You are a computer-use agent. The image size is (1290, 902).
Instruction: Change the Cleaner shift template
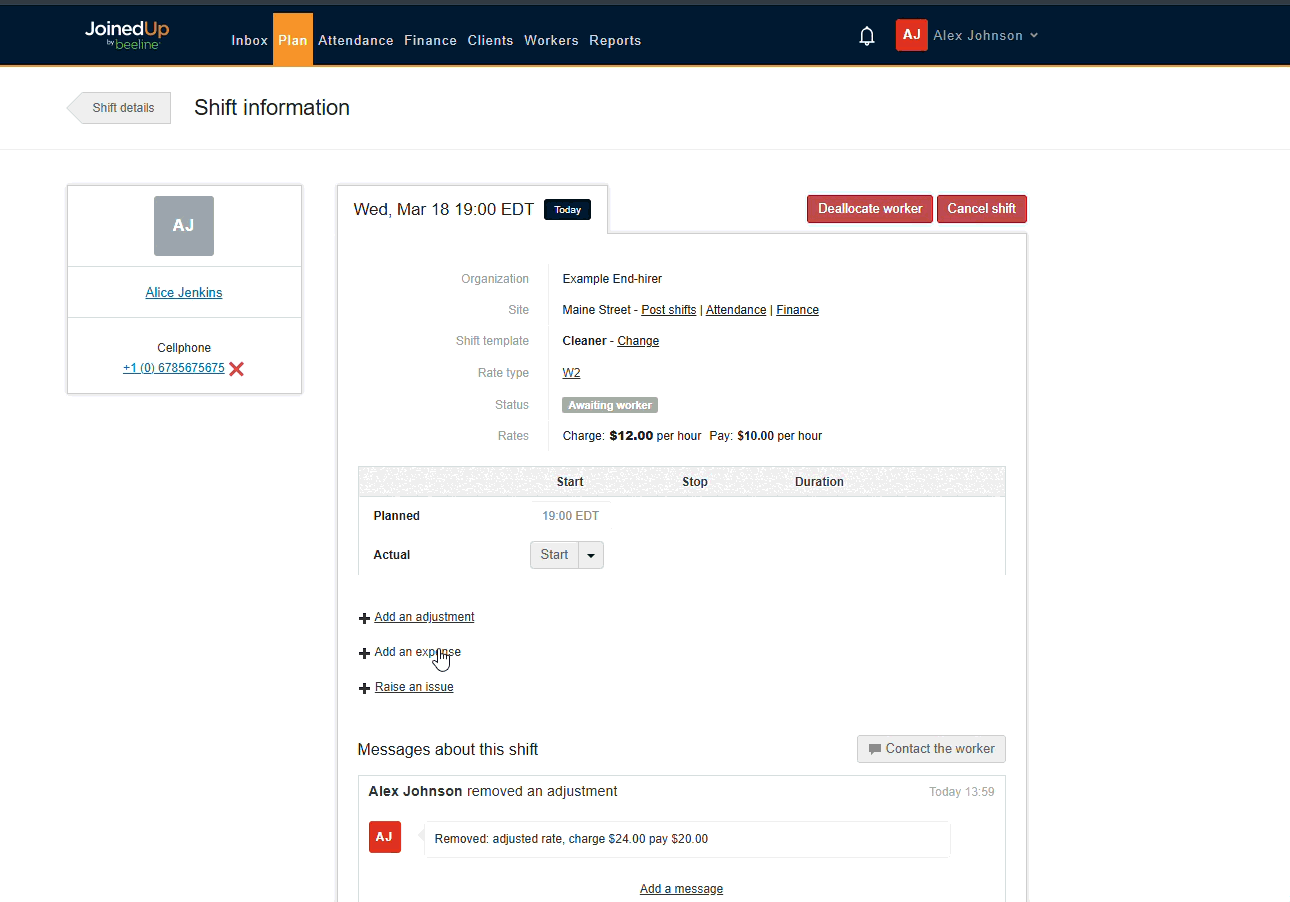(x=638, y=340)
